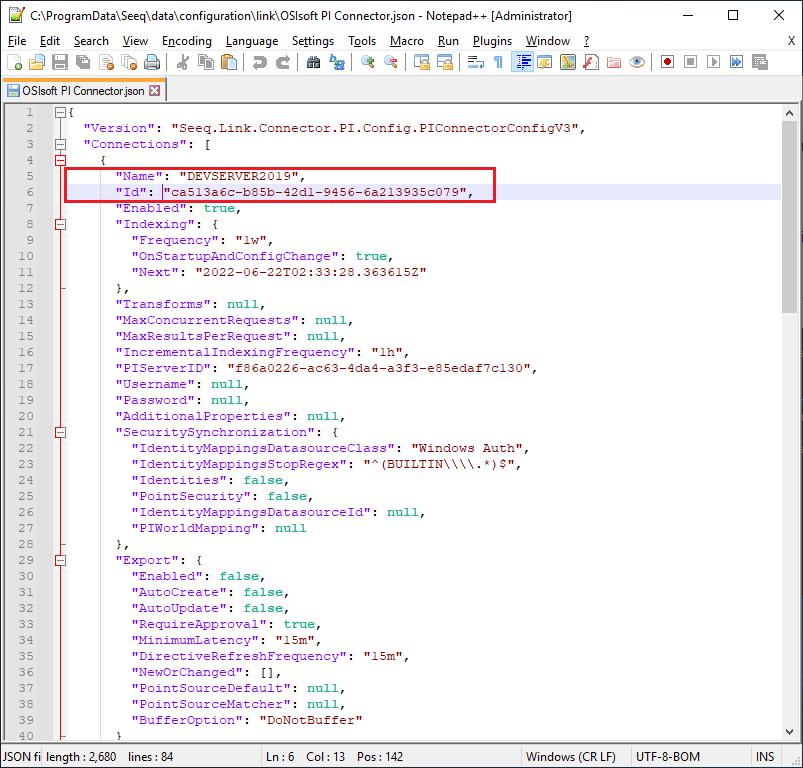Open the Window menu
Viewport: 803px width, 768px height.
click(547, 41)
